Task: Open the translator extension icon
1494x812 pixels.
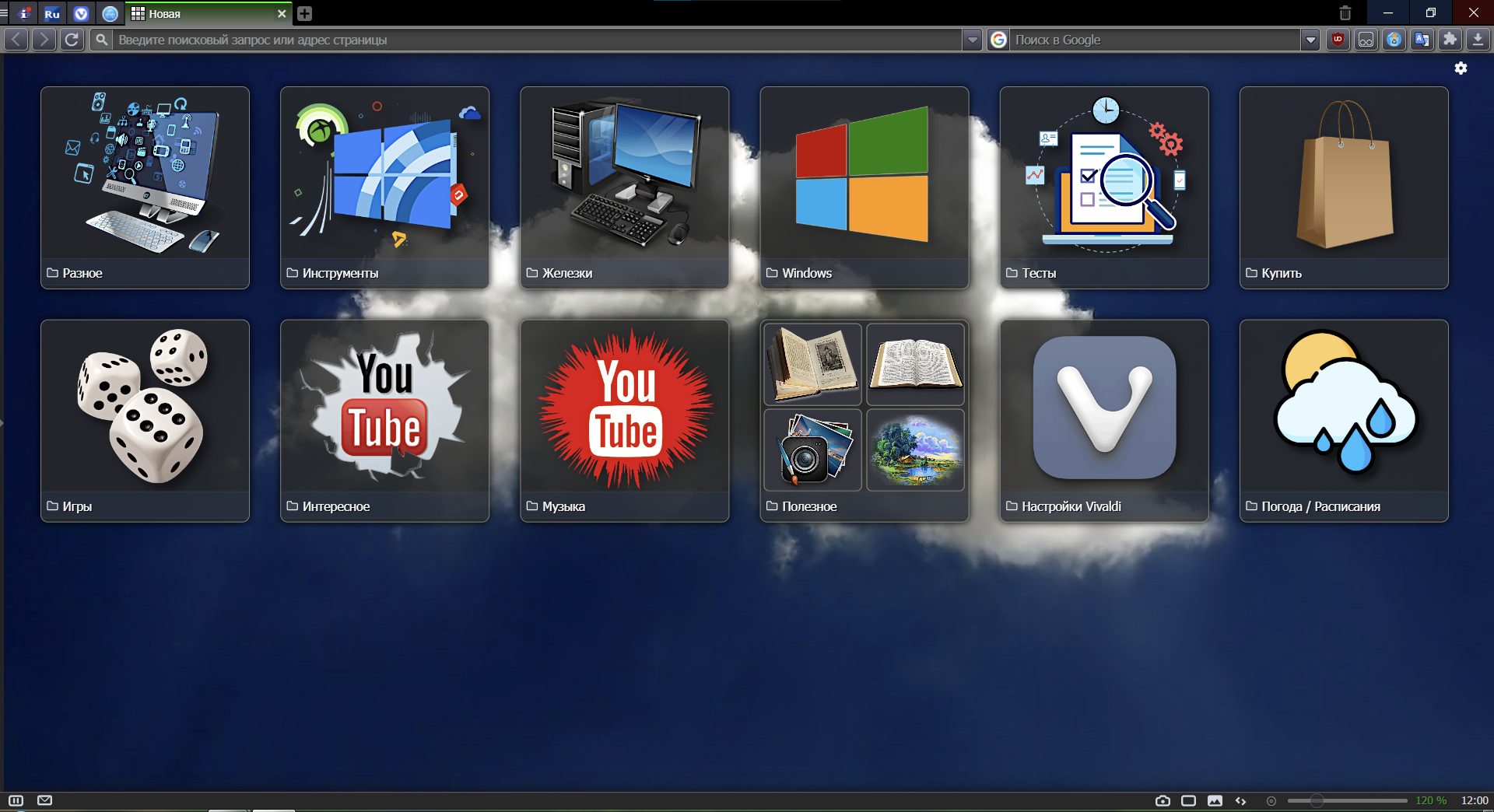Action: tap(1422, 40)
